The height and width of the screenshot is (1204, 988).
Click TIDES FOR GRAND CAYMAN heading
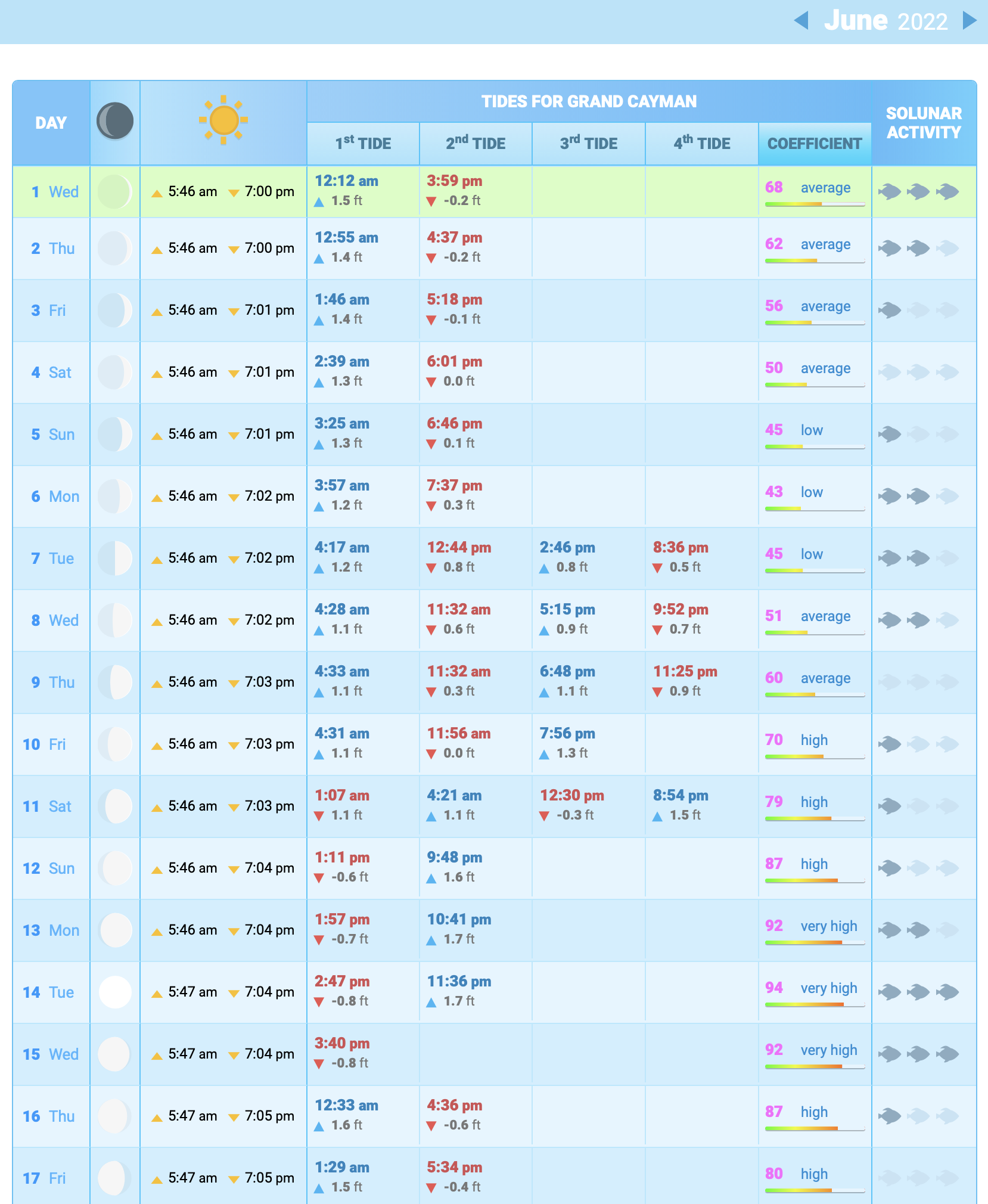pyautogui.click(x=589, y=101)
